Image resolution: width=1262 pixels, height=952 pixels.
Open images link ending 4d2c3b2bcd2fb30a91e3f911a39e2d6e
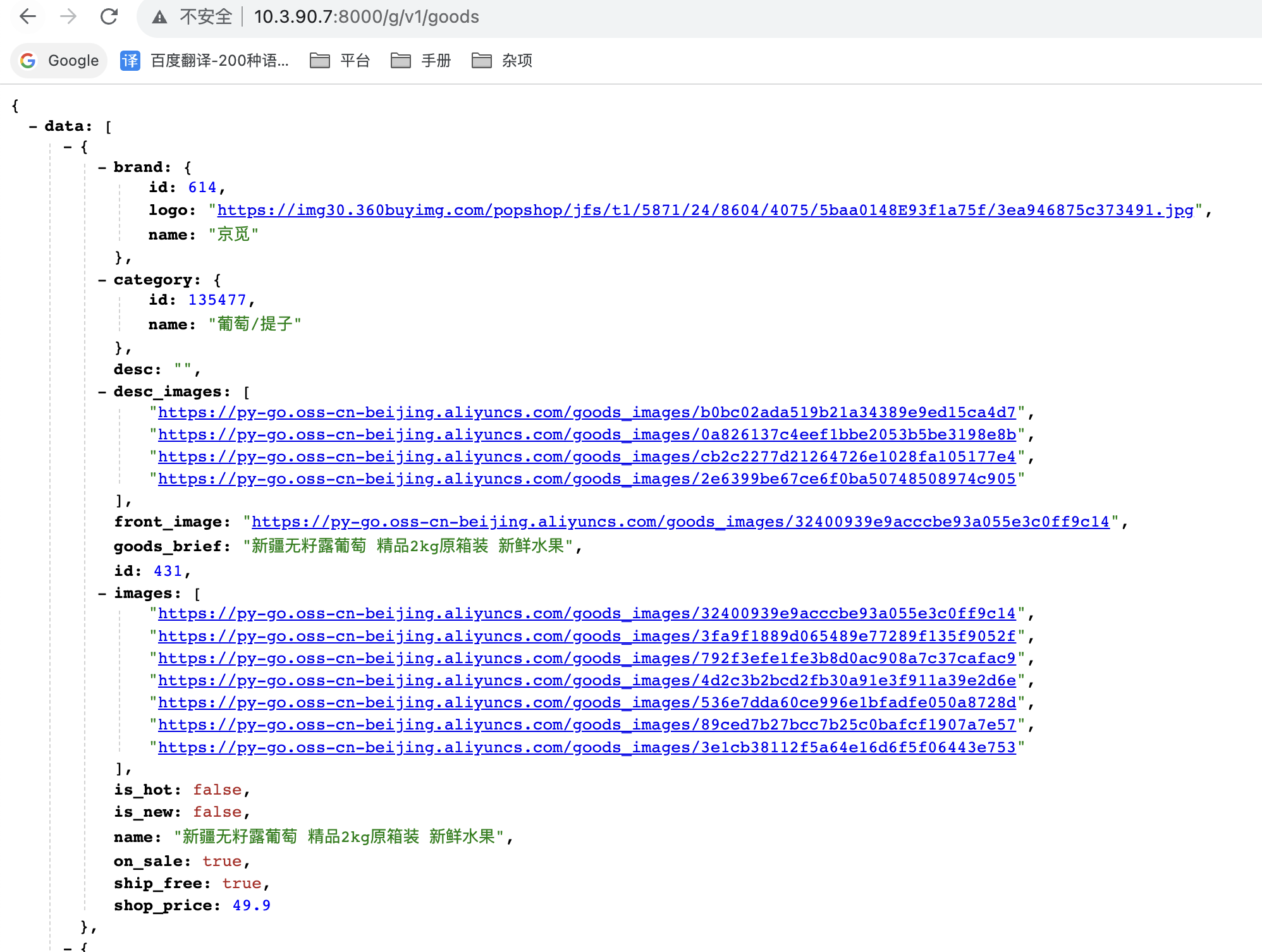point(587,681)
